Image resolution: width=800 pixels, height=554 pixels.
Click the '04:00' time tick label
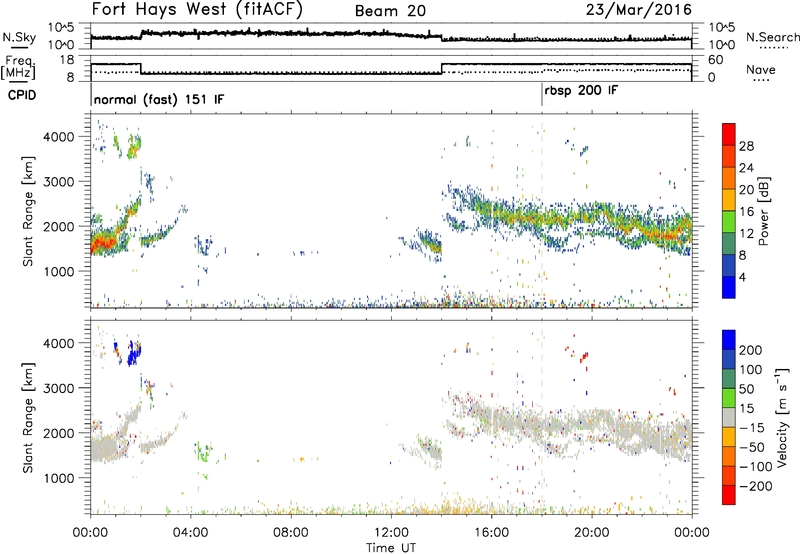click(x=190, y=533)
